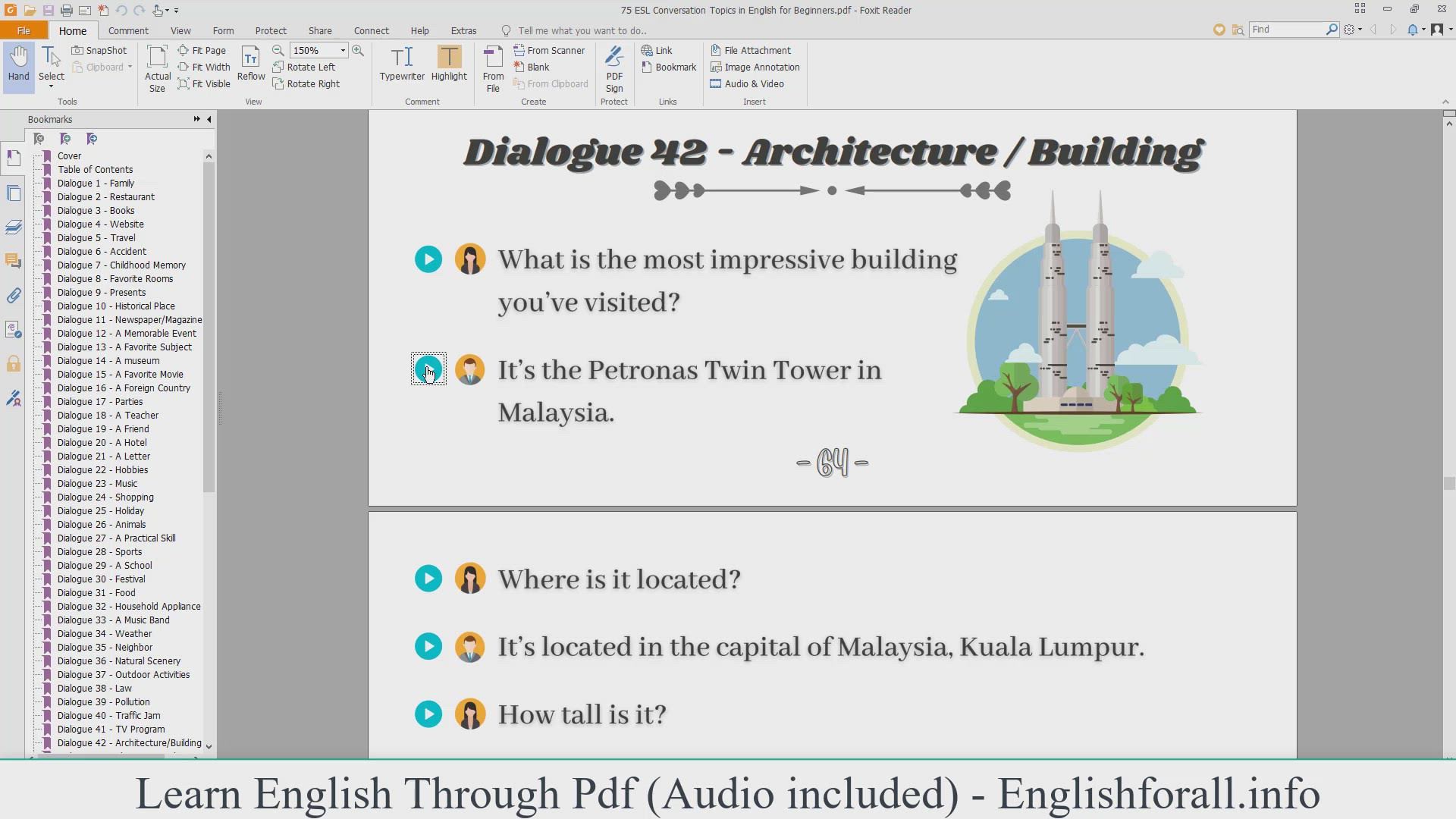Expand the Select tool dropdown arrow
Screen dimensions: 1456x819
(52, 87)
